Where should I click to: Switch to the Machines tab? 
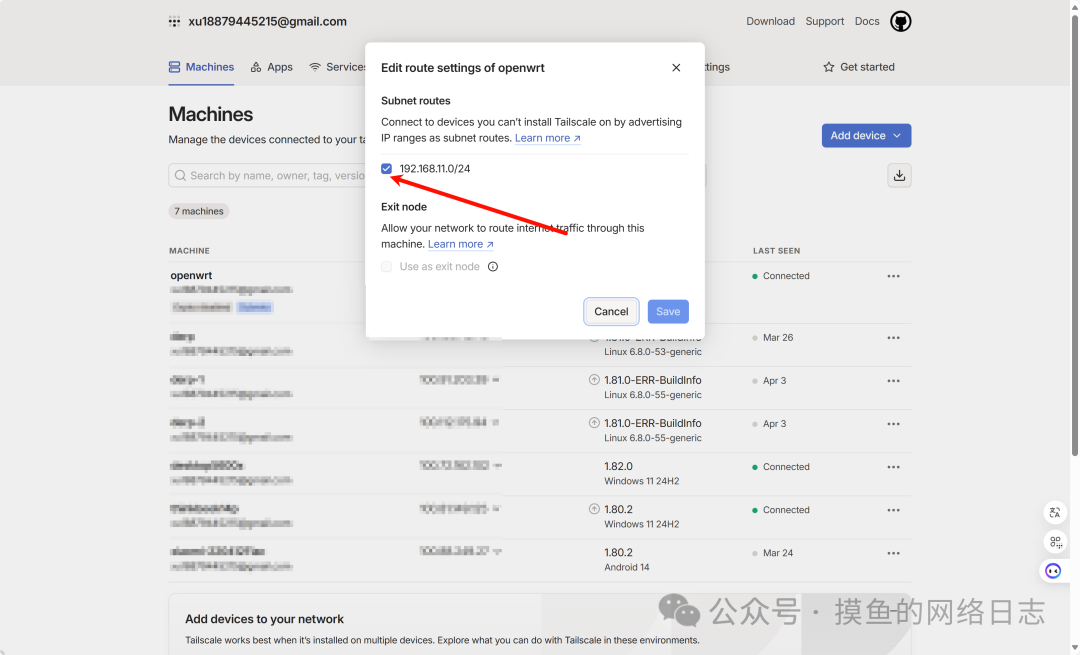tap(201, 67)
